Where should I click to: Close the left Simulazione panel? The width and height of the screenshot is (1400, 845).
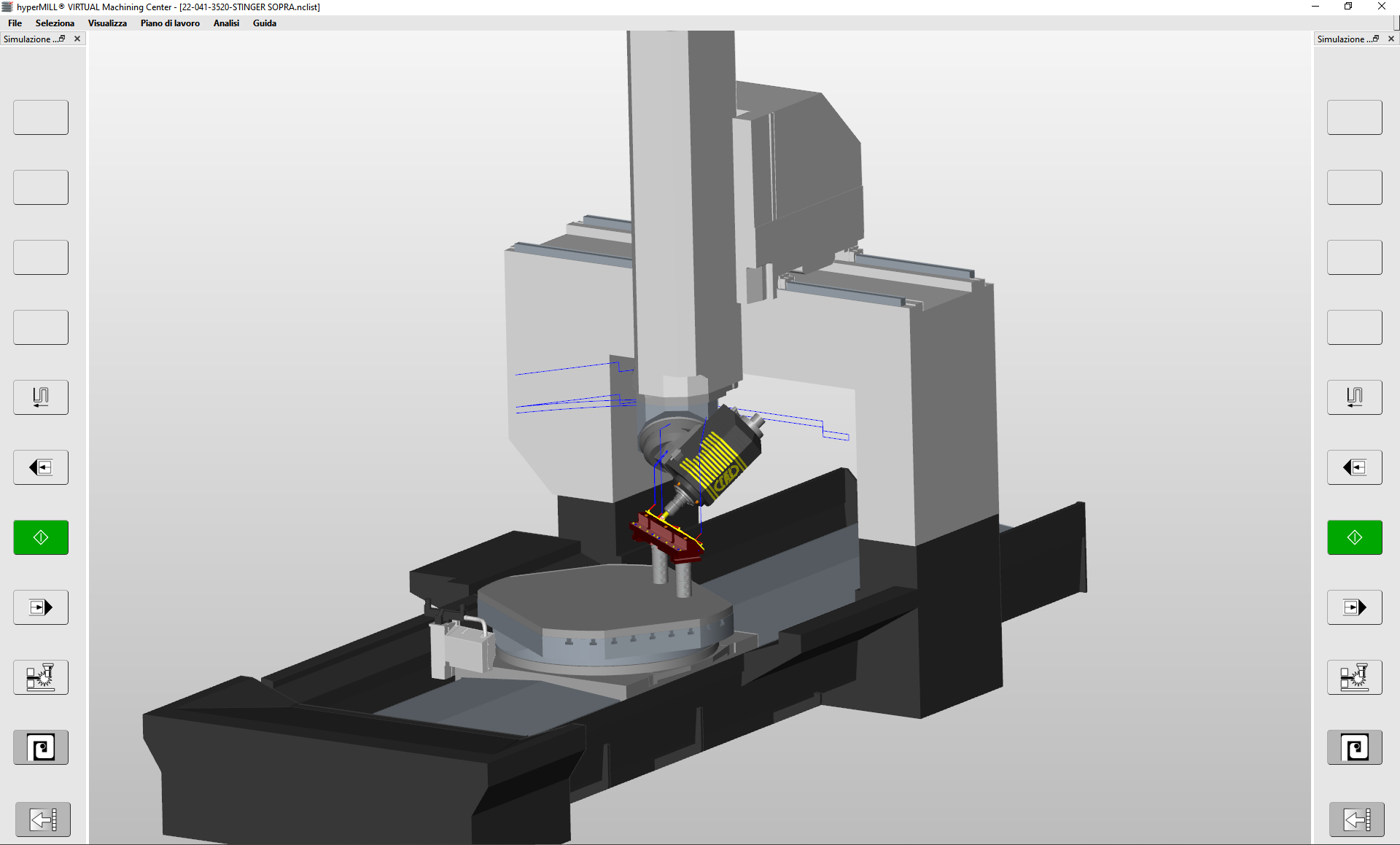coord(77,39)
